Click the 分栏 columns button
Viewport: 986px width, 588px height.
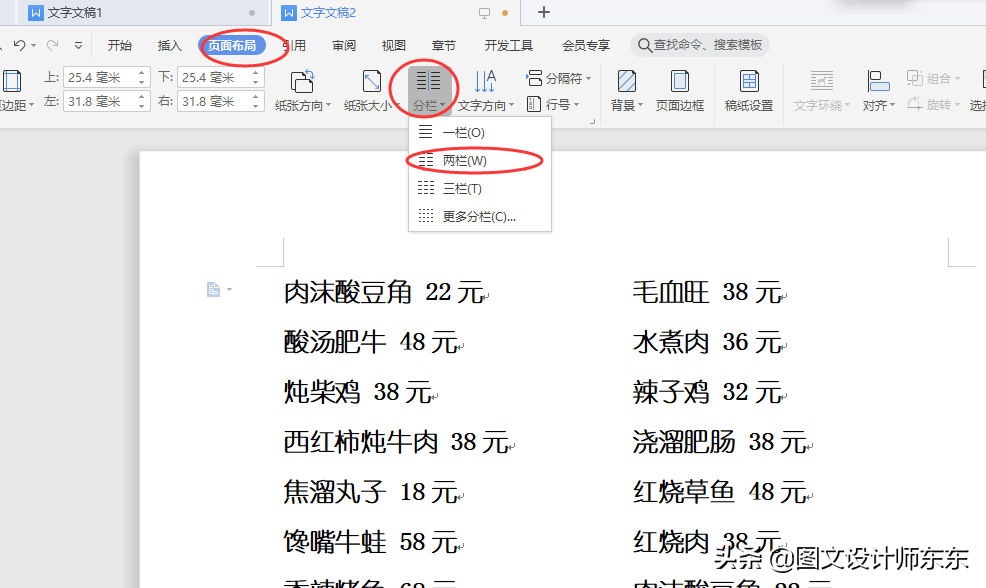429,91
